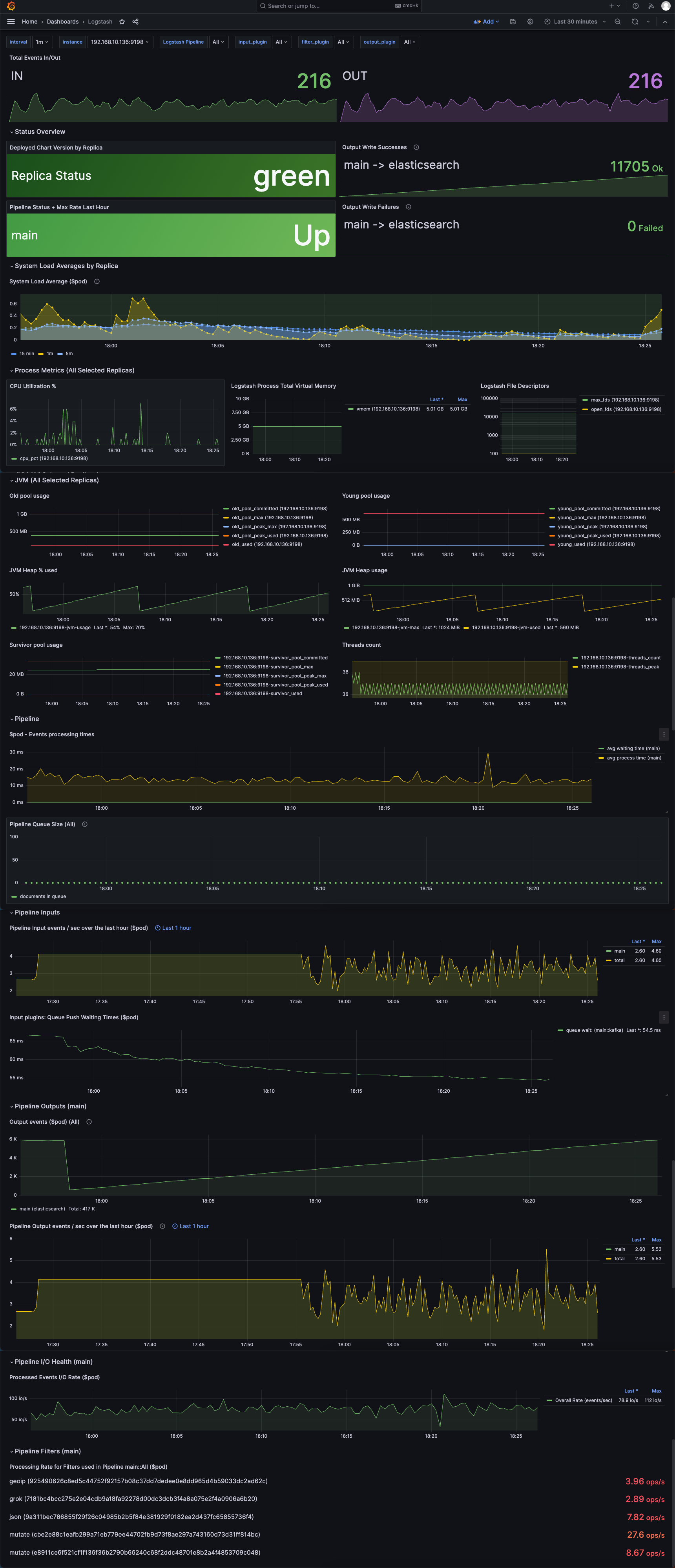Screen dimensions: 675x1568
Task: Go to Dashboards breadcrumb
Action: (x=63, y=21)
